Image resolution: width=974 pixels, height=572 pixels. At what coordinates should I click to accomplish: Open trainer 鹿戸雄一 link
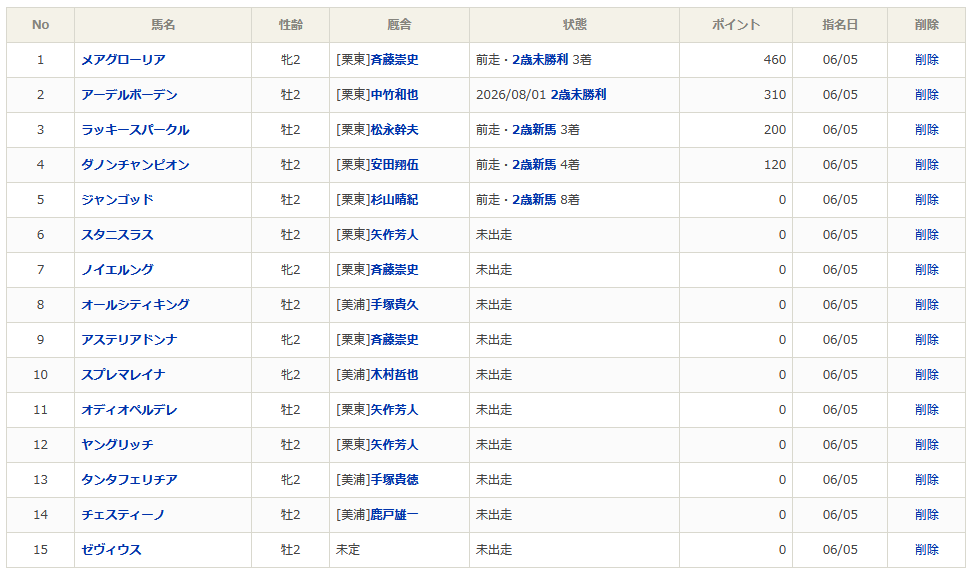point(394,514)
